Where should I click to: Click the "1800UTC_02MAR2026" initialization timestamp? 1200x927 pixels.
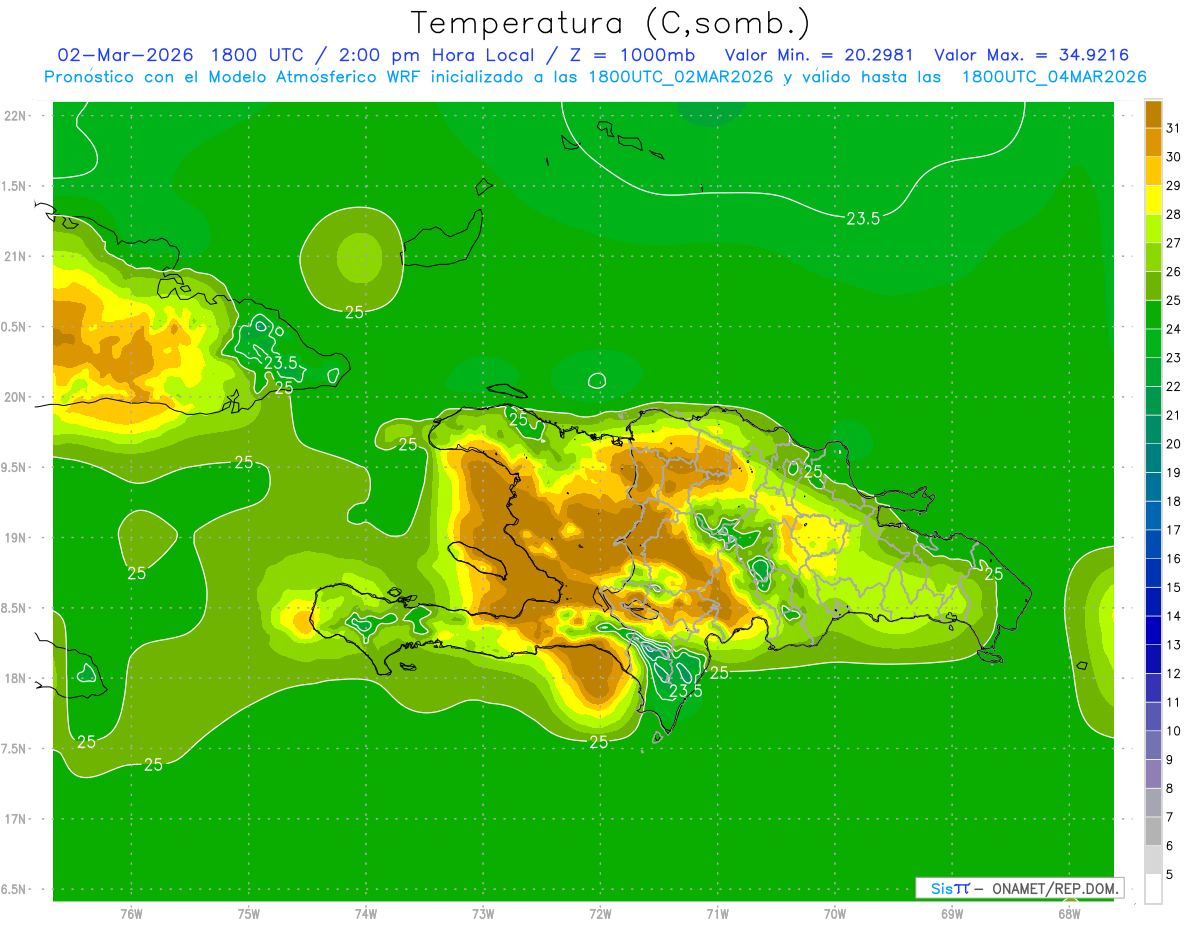click(x=689, y=77)
